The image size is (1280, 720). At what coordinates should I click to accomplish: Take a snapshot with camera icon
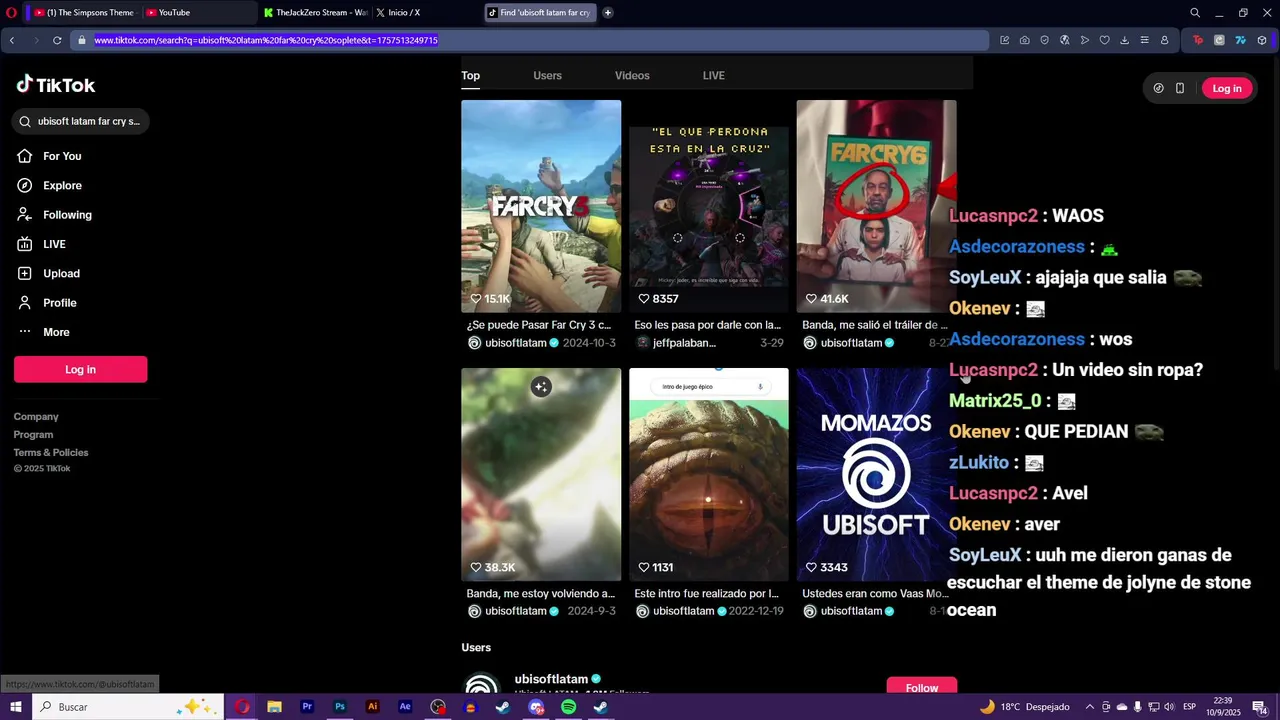pyautogui.click(x=1025, y=40)
